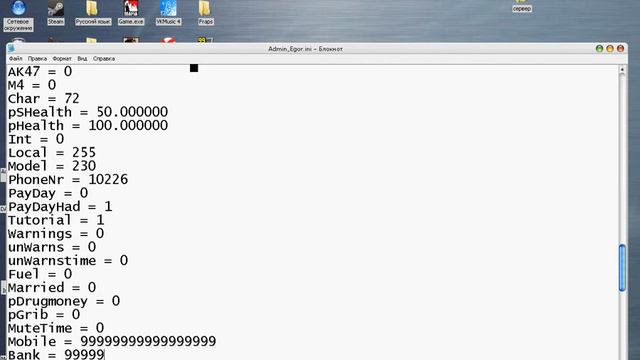Screen dimensions: 640x360
Task: Click the 'MuteTime = 0' line
Action: [x=56, y=328]
